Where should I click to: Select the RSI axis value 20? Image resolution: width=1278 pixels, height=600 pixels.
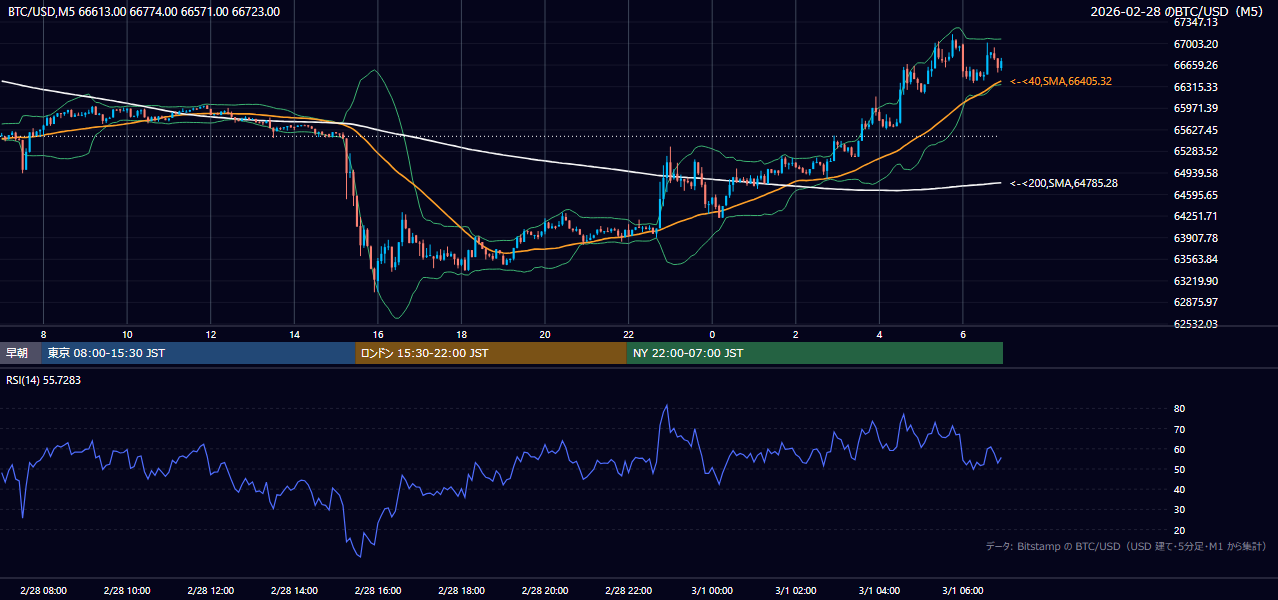pos(1179,530)
